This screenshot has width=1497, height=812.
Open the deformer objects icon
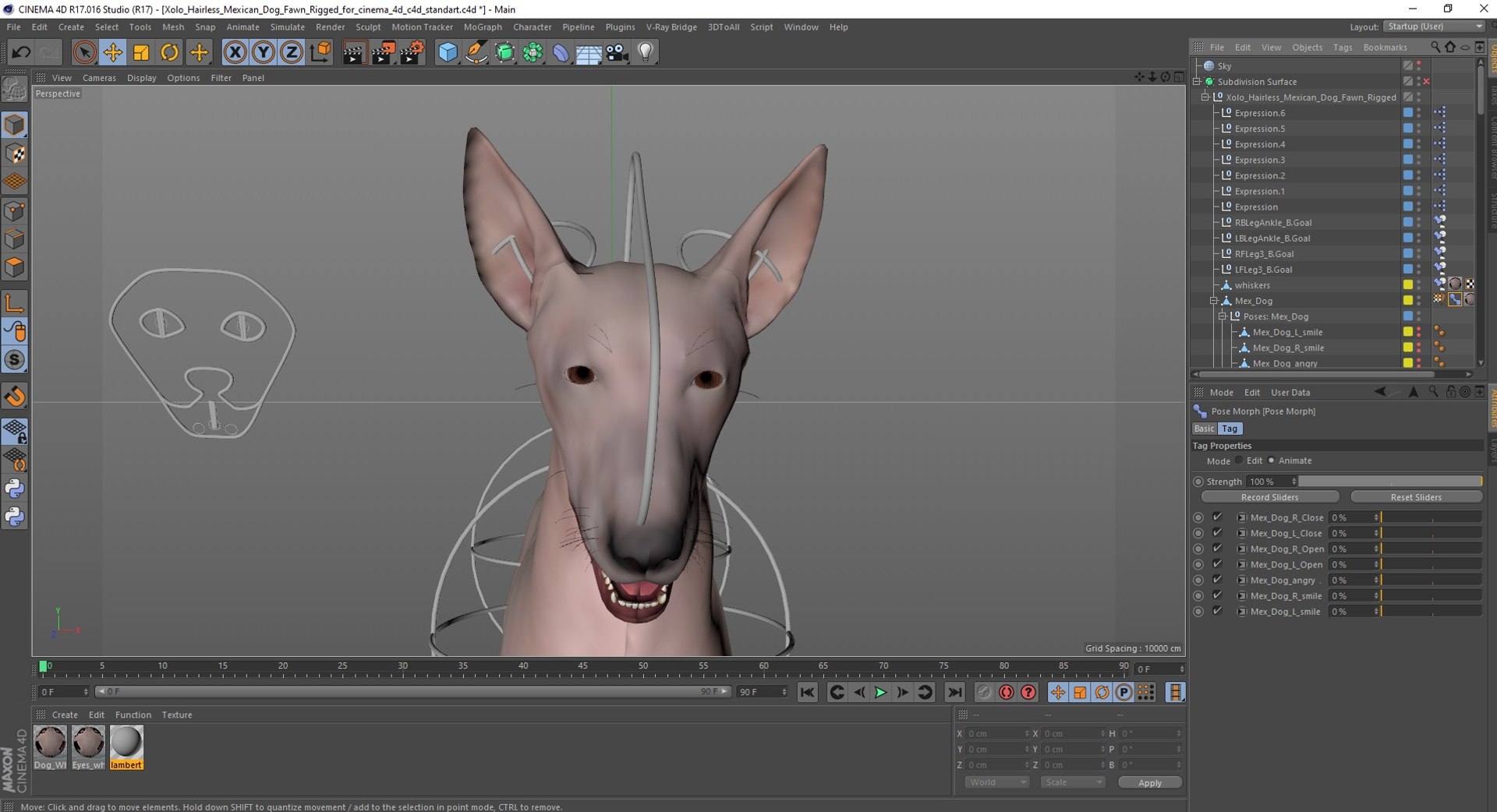click(x=561, y=52)
